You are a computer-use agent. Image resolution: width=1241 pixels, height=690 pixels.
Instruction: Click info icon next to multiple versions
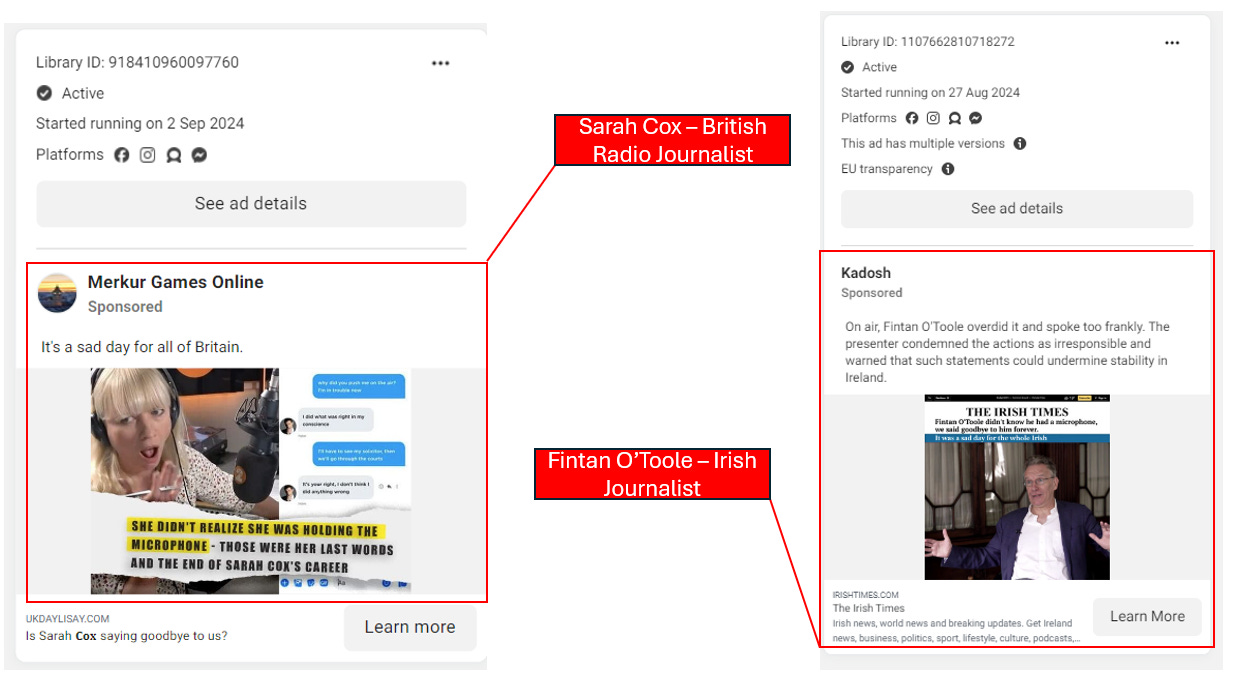[1020, 143]
